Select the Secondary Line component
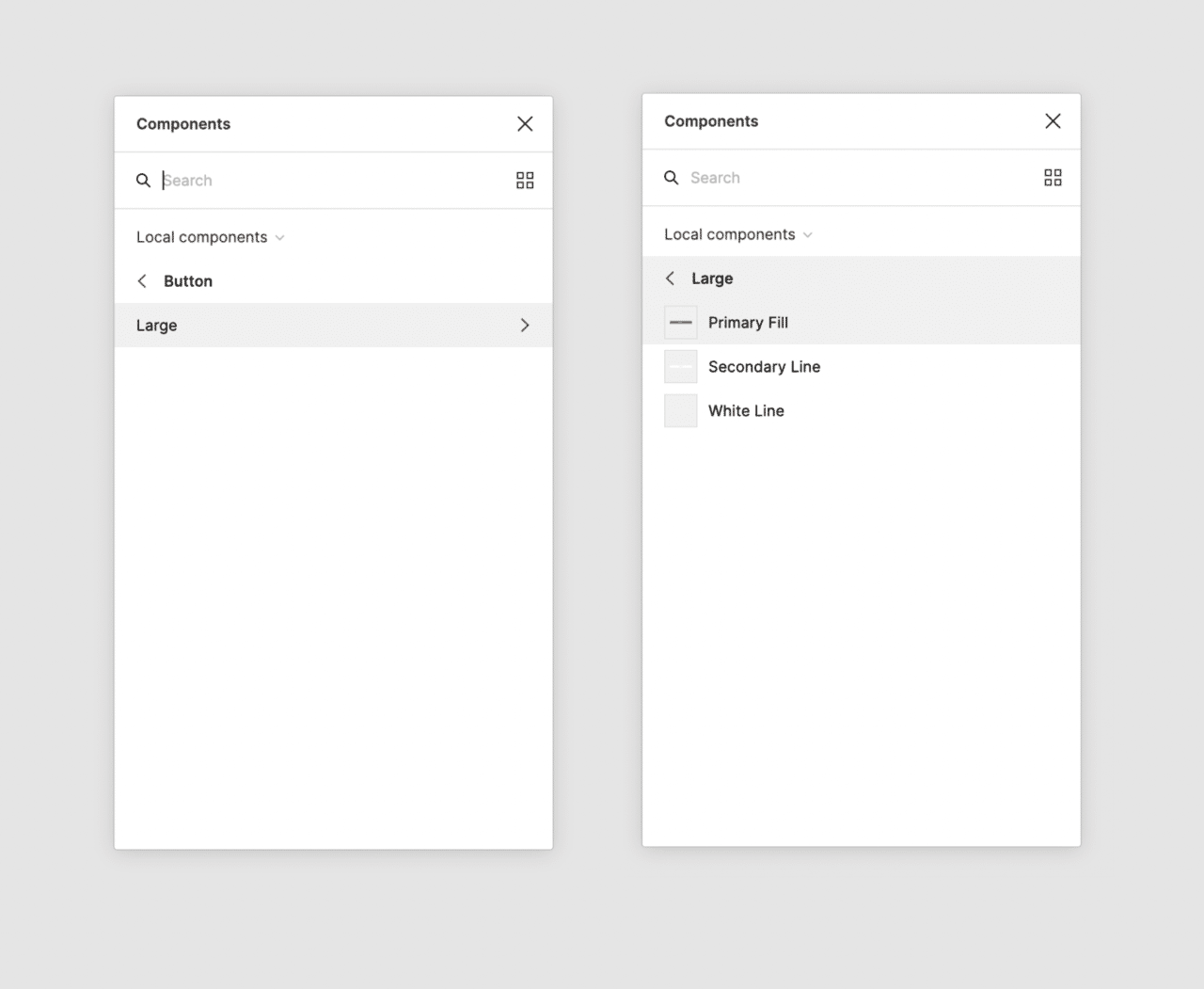Image resolution: width=1204 pixels, height=989 pixels. [x=764, y=367]
